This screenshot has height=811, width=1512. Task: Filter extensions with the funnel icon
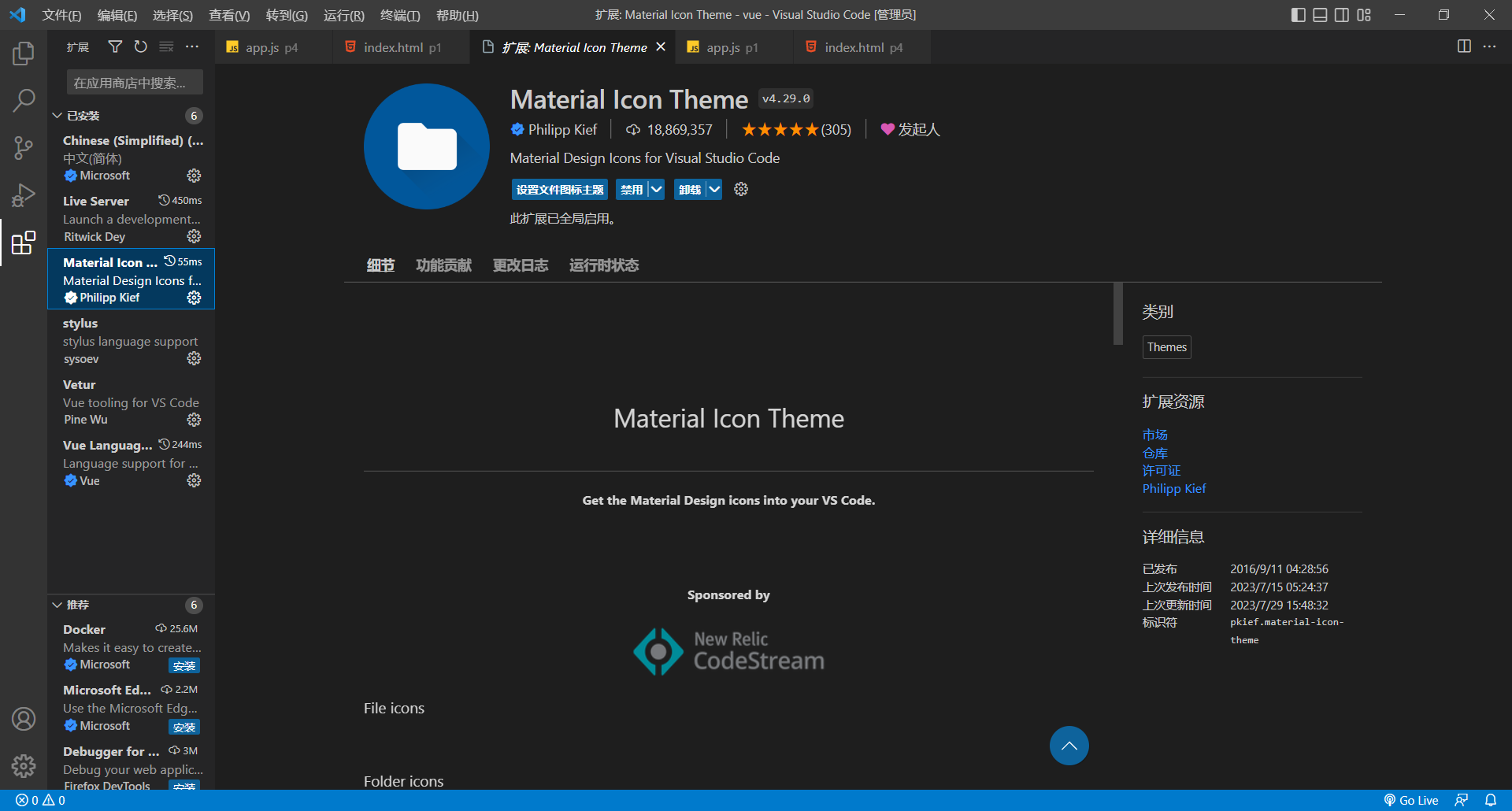click(x=115, y=47)
